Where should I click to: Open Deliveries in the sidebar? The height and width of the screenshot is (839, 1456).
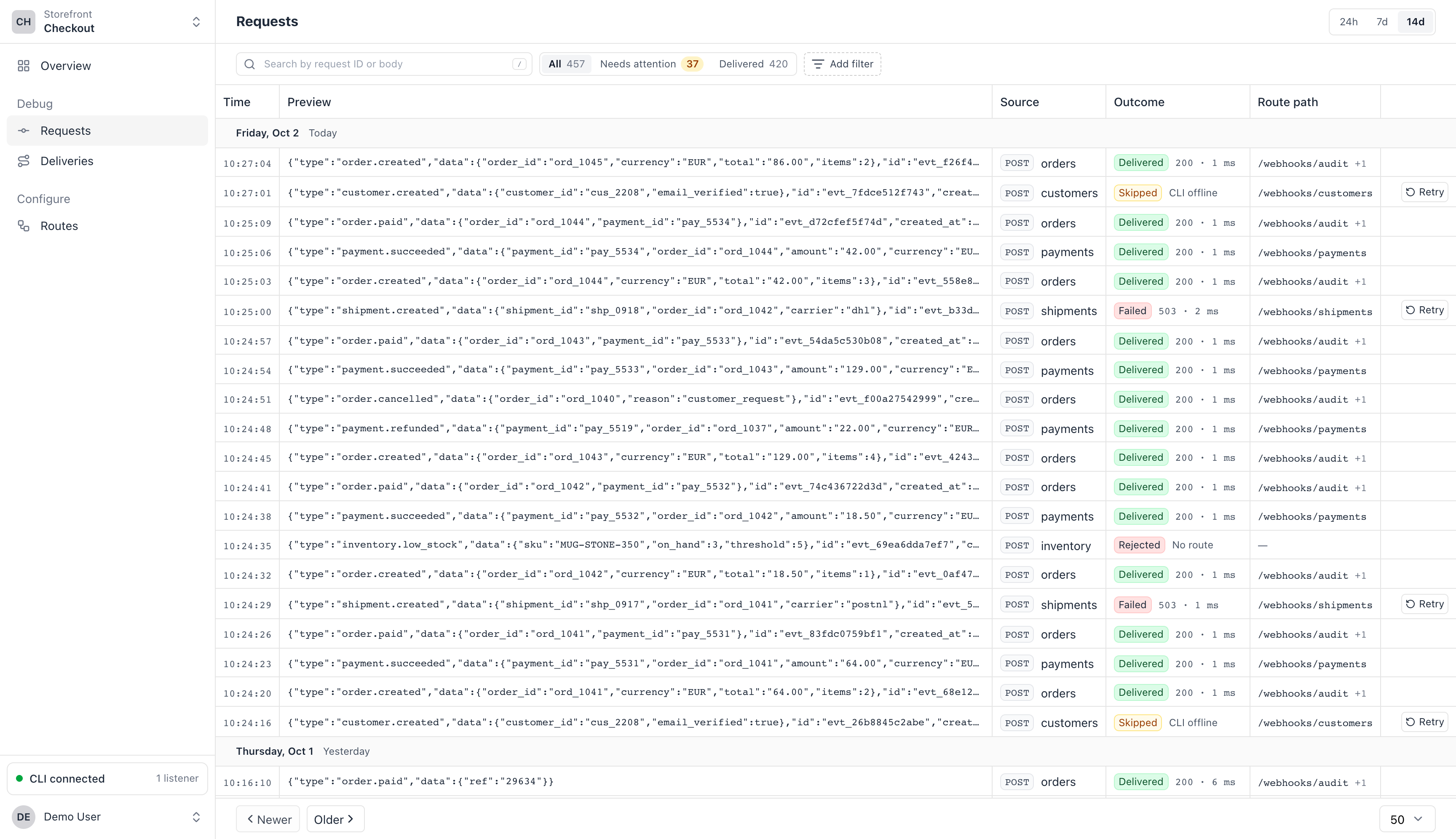[107, 161]
